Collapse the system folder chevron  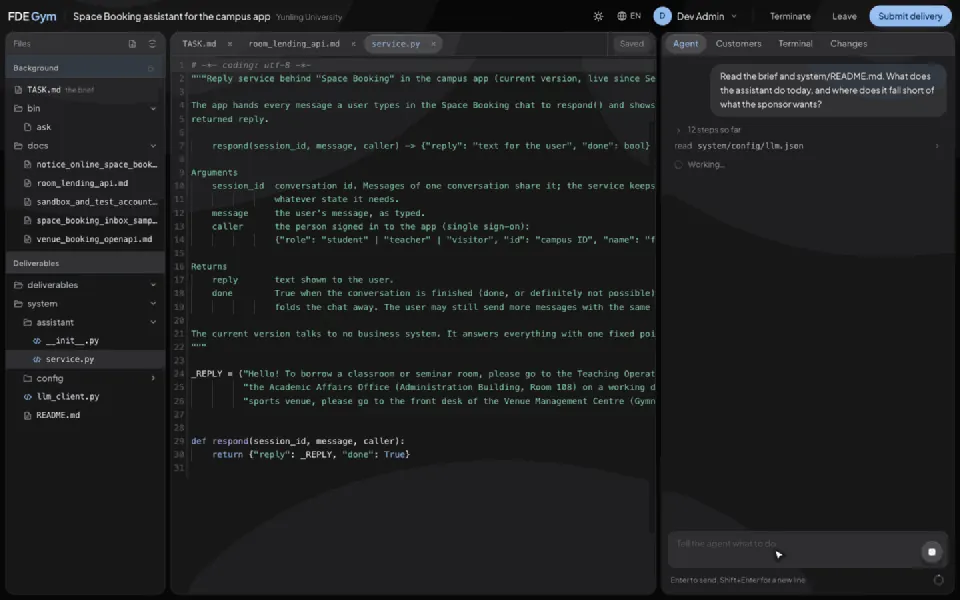pyautogui.click(x=153, y=304)
